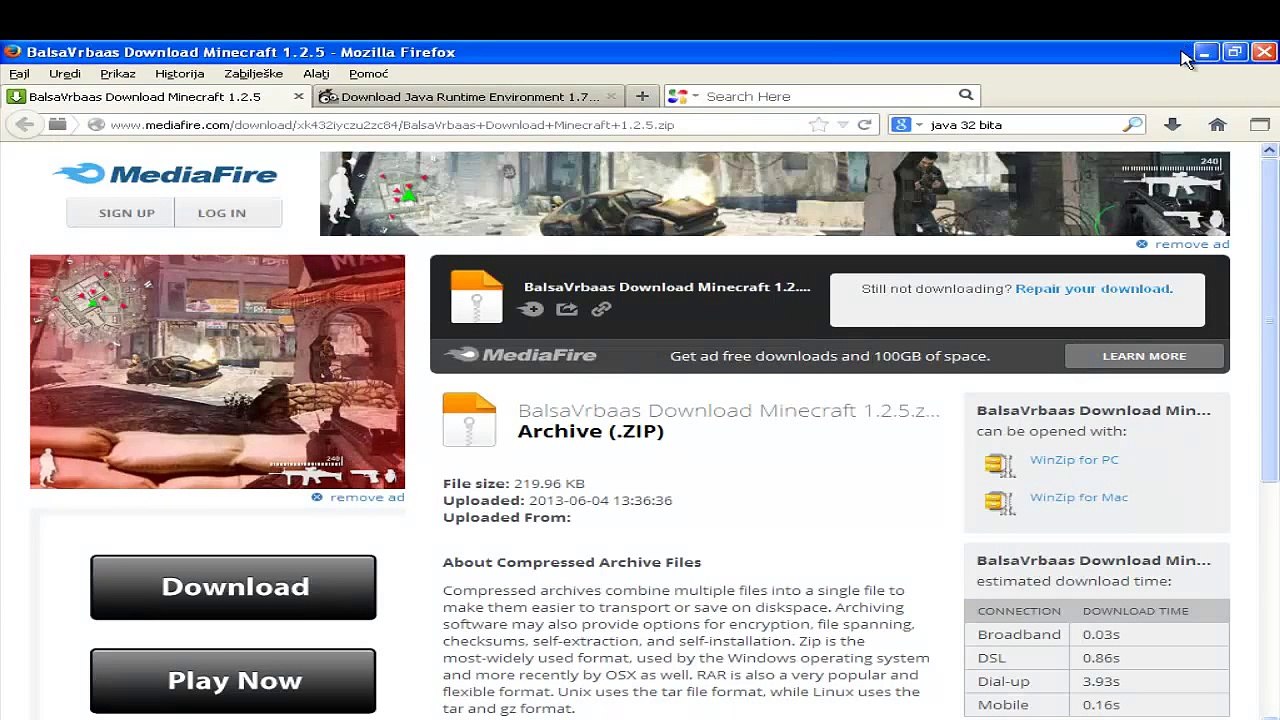1280x720 pixels.
Task: Open the Pomoć menu
Action: pyautogui.click(x=369, y=73)
